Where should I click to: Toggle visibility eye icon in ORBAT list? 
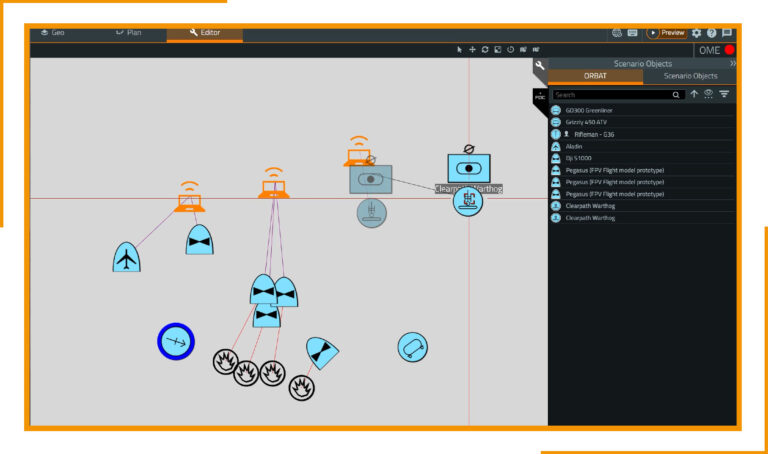click(708, 94)
